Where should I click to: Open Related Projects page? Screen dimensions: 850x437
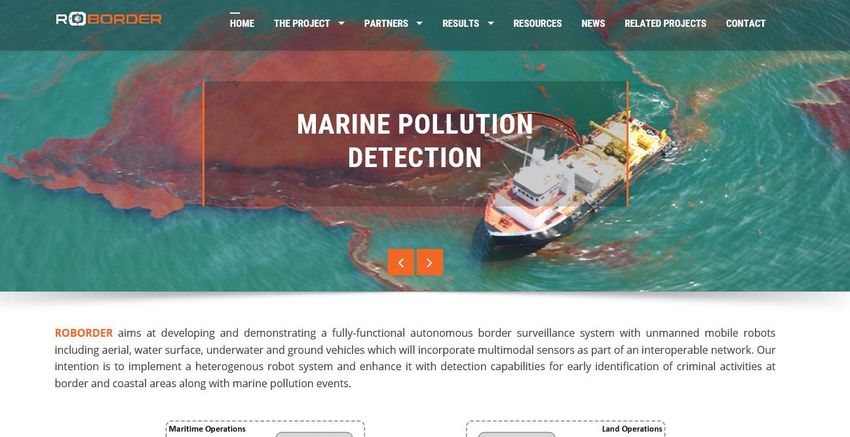click(x=665, y=23)
